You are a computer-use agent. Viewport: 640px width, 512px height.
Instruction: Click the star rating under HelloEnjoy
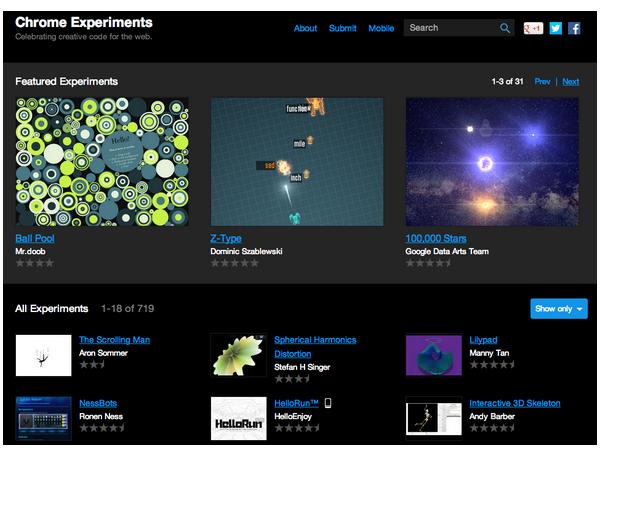tap(297, 428)
